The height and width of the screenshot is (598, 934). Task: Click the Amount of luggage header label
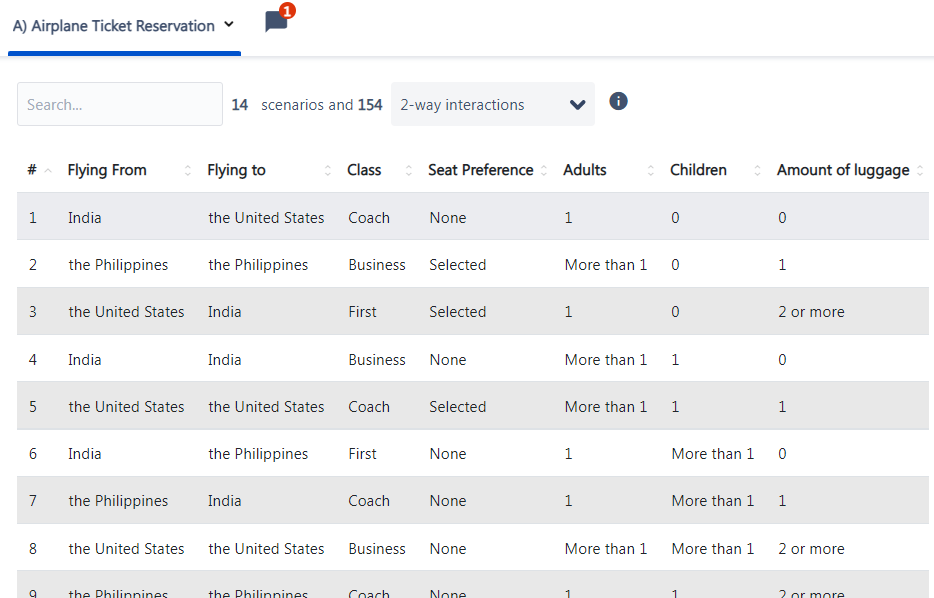(x=843, y=170)
